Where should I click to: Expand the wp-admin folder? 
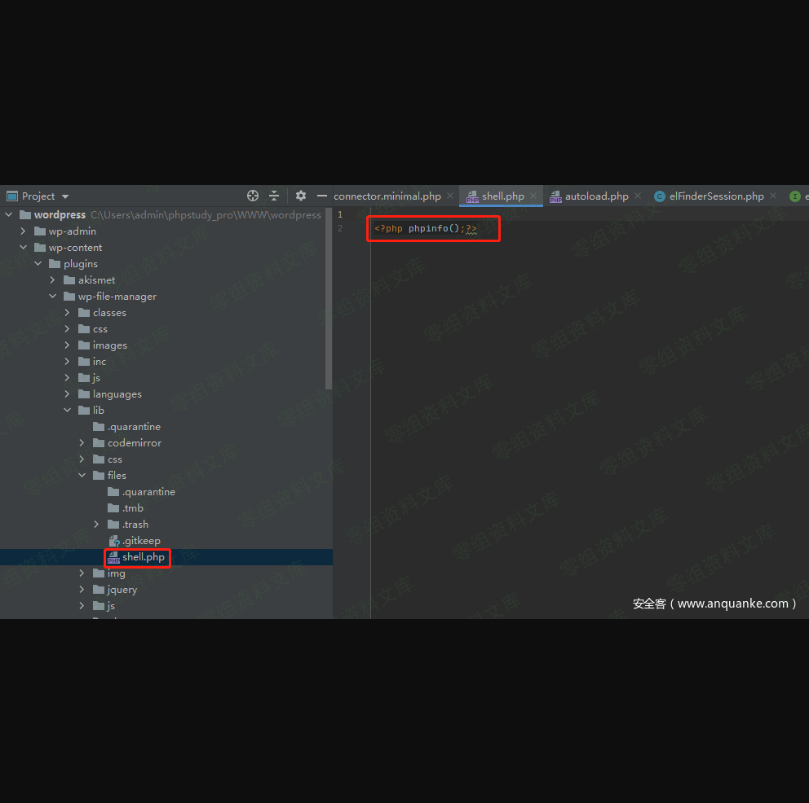point(24,231)
